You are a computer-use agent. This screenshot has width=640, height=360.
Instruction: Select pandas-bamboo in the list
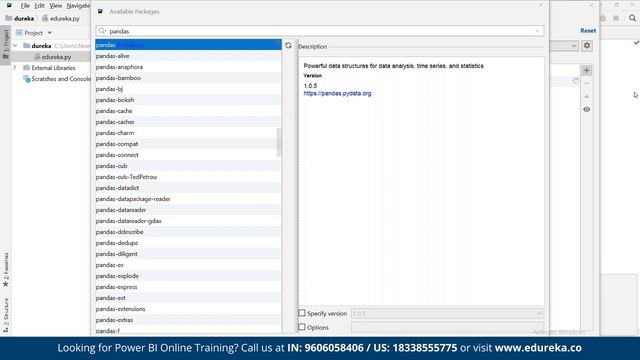(x=188, y=78)
